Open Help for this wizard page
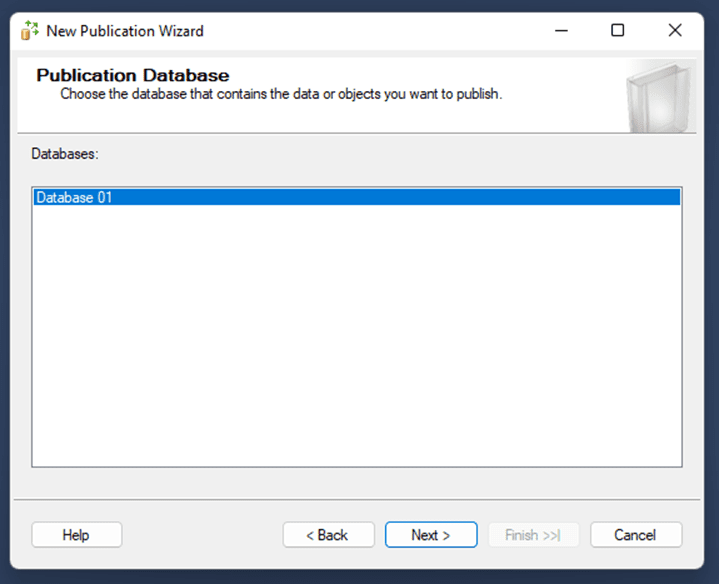This screenshot has height=584, width=719. (77, 534)
